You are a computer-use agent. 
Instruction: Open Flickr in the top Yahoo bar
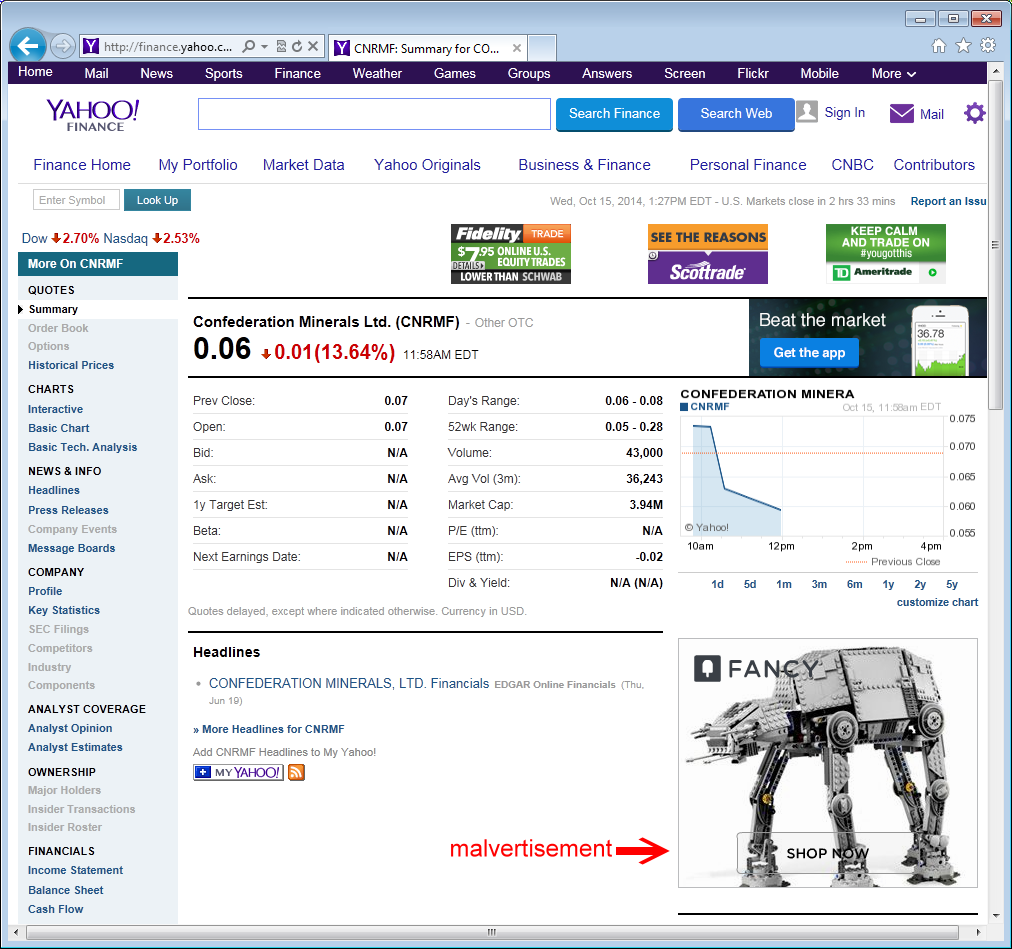[x=753, y=74]
